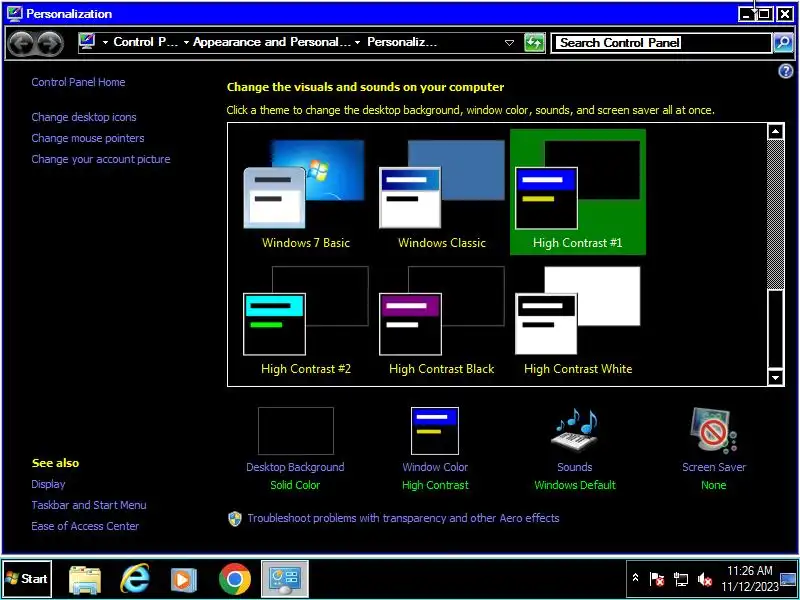Click the address bar Control Panel icon

point(87,42)
